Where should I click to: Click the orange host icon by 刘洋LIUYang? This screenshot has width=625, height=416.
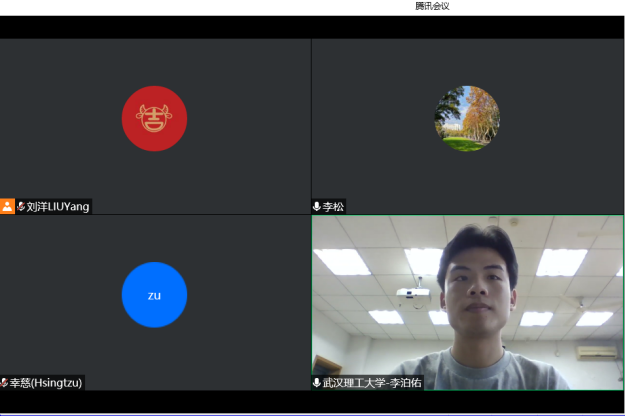(x=7, y=207)
